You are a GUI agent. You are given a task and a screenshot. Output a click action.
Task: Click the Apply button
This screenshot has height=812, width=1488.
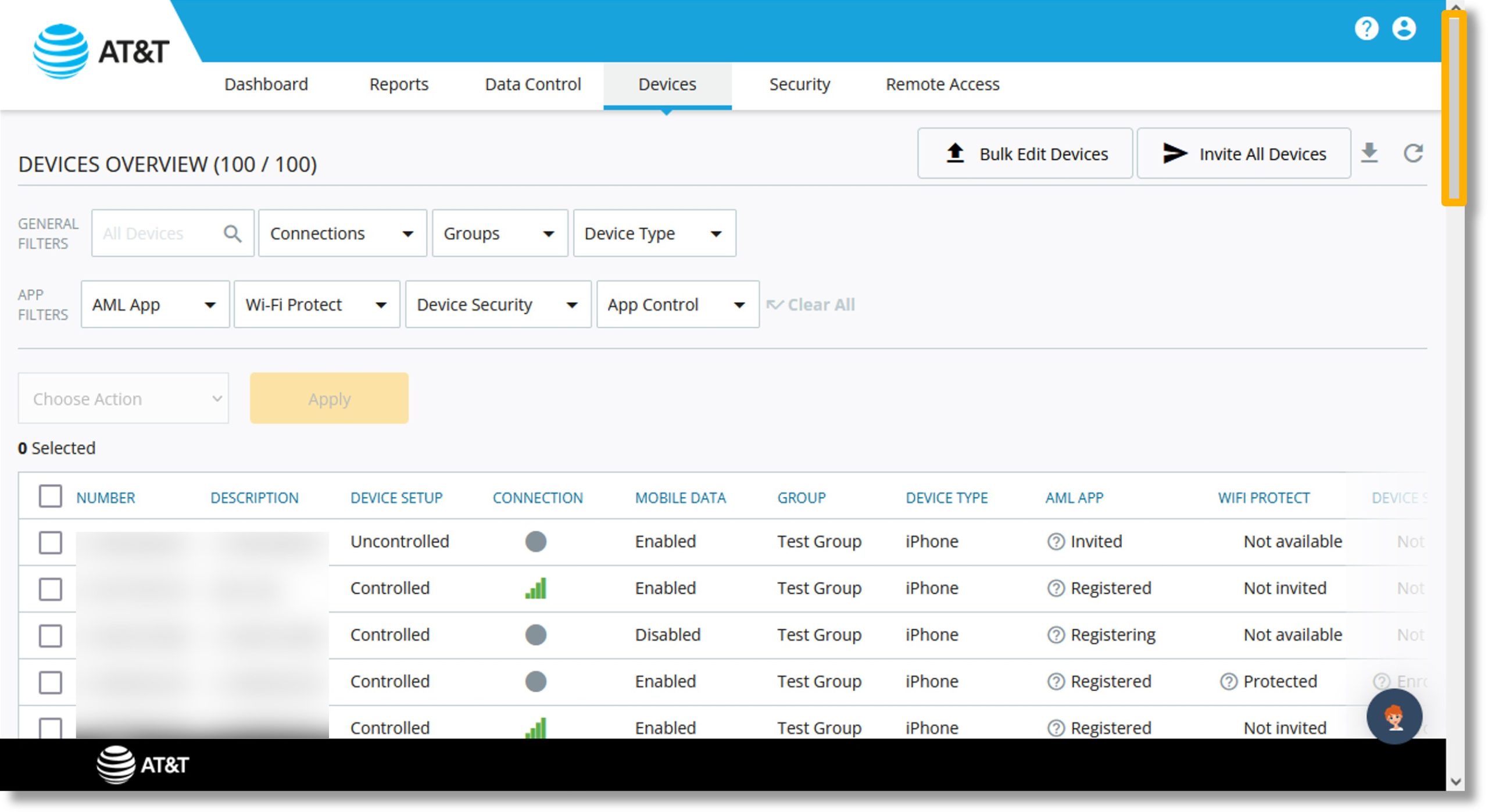[329, 397]
